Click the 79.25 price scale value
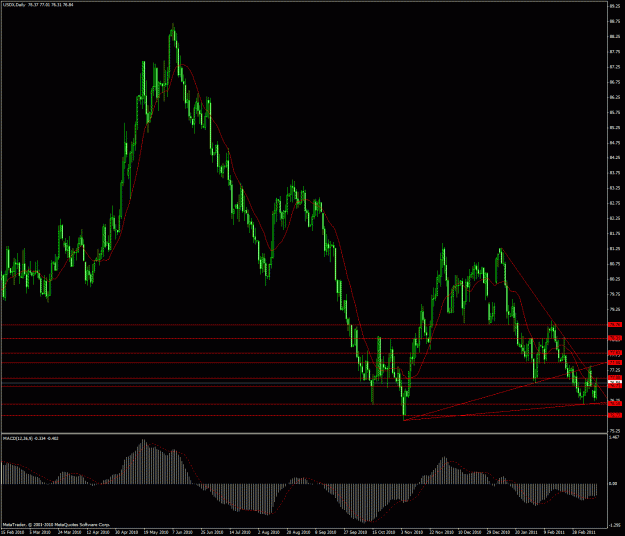 pyautogui.click(x=615, y=309)
